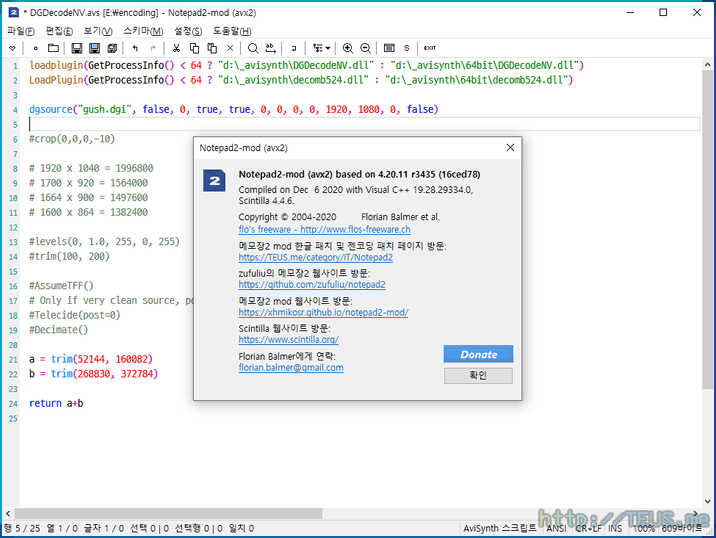Click the view scheme config icon
The image size is (716, 538).
point(389,48)
